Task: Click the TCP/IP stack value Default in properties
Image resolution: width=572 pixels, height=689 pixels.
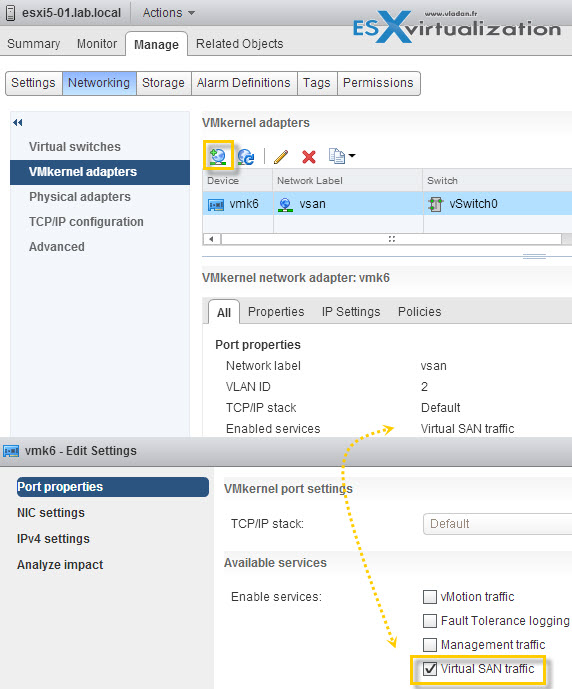Action: (441, 408)
